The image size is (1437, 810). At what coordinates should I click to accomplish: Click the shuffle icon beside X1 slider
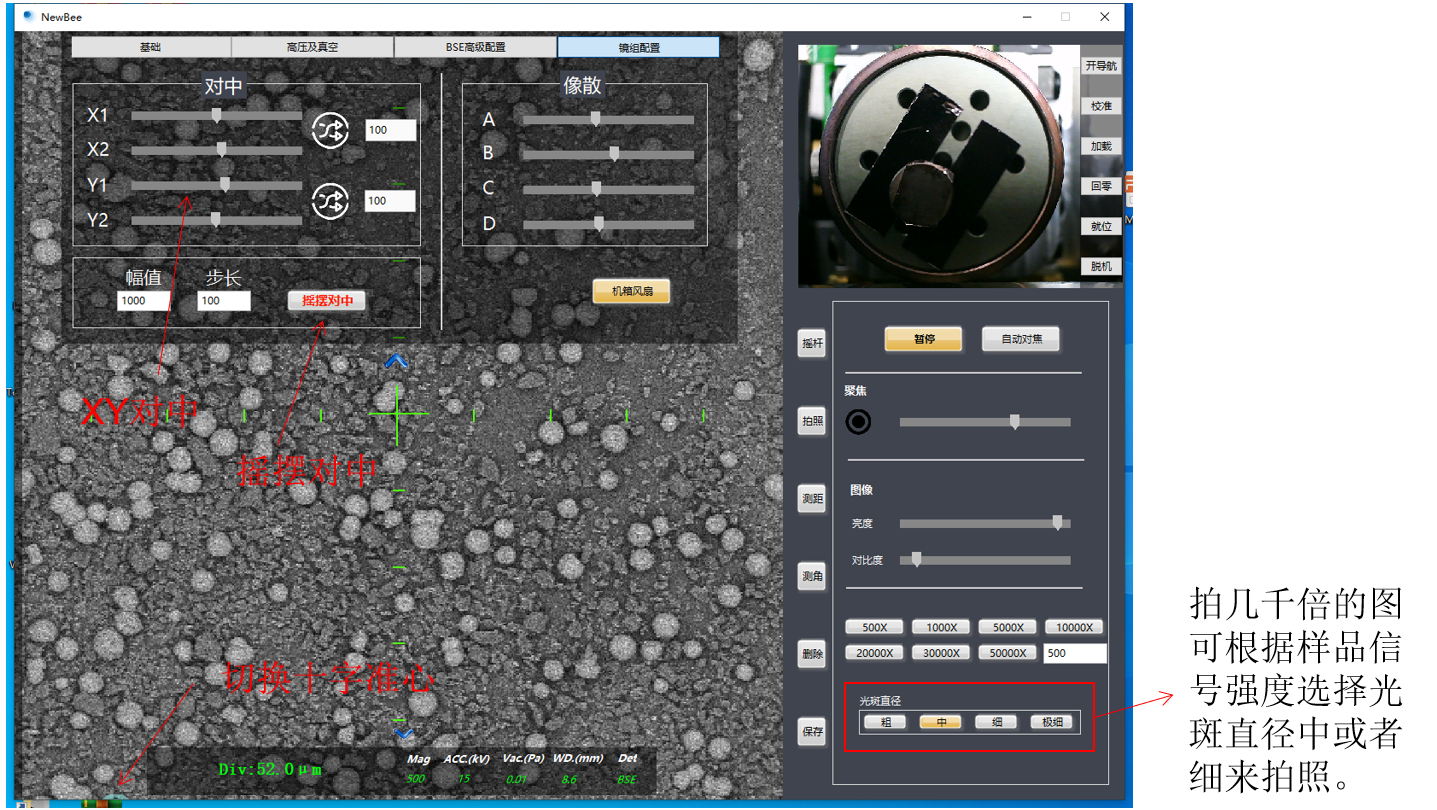point(330,130)
